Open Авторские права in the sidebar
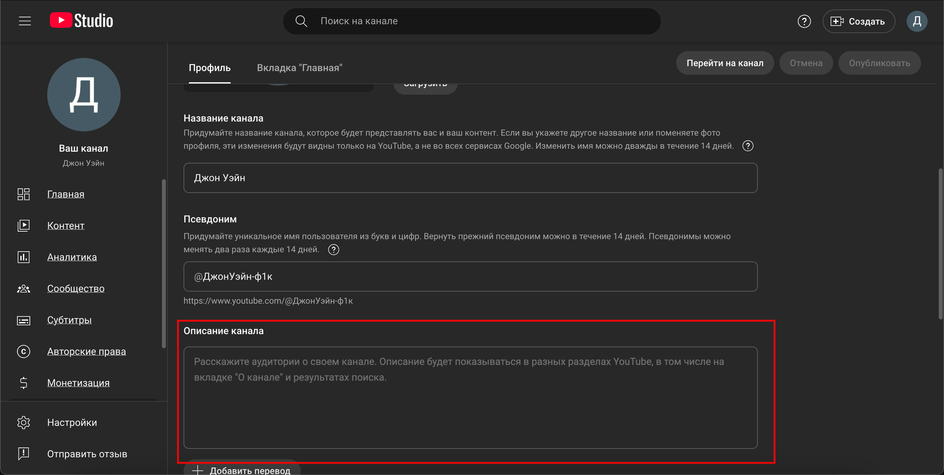The width and height of the screenshot is (944, 475). 87,352
